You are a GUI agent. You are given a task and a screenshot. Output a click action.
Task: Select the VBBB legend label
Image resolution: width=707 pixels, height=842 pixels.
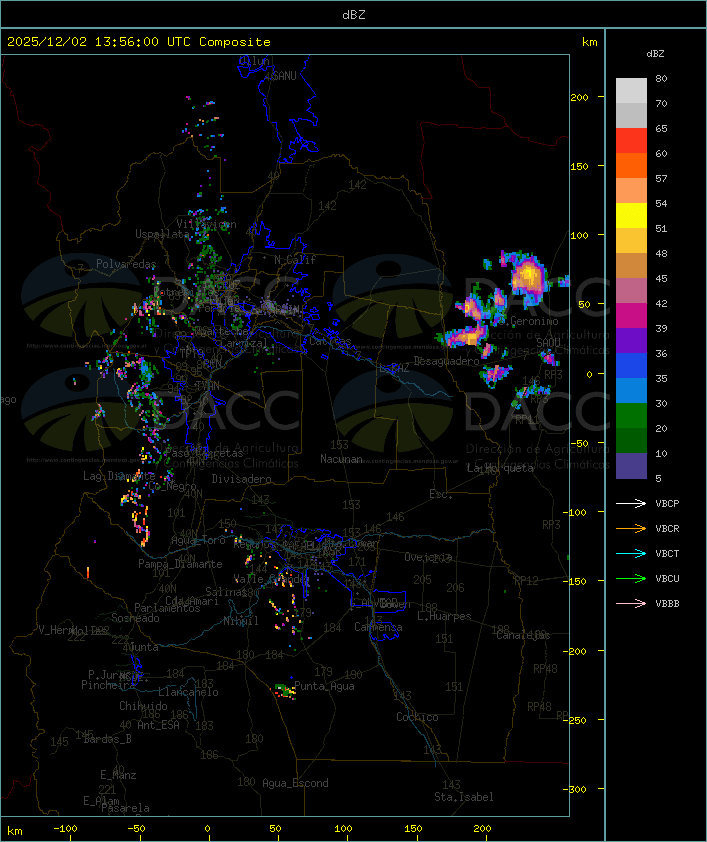(667, 604)
